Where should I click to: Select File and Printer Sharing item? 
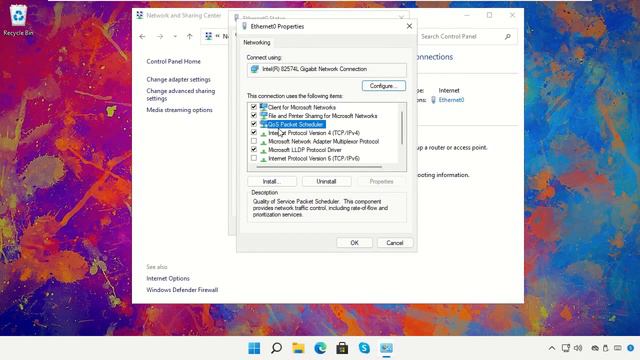(322, 116)
